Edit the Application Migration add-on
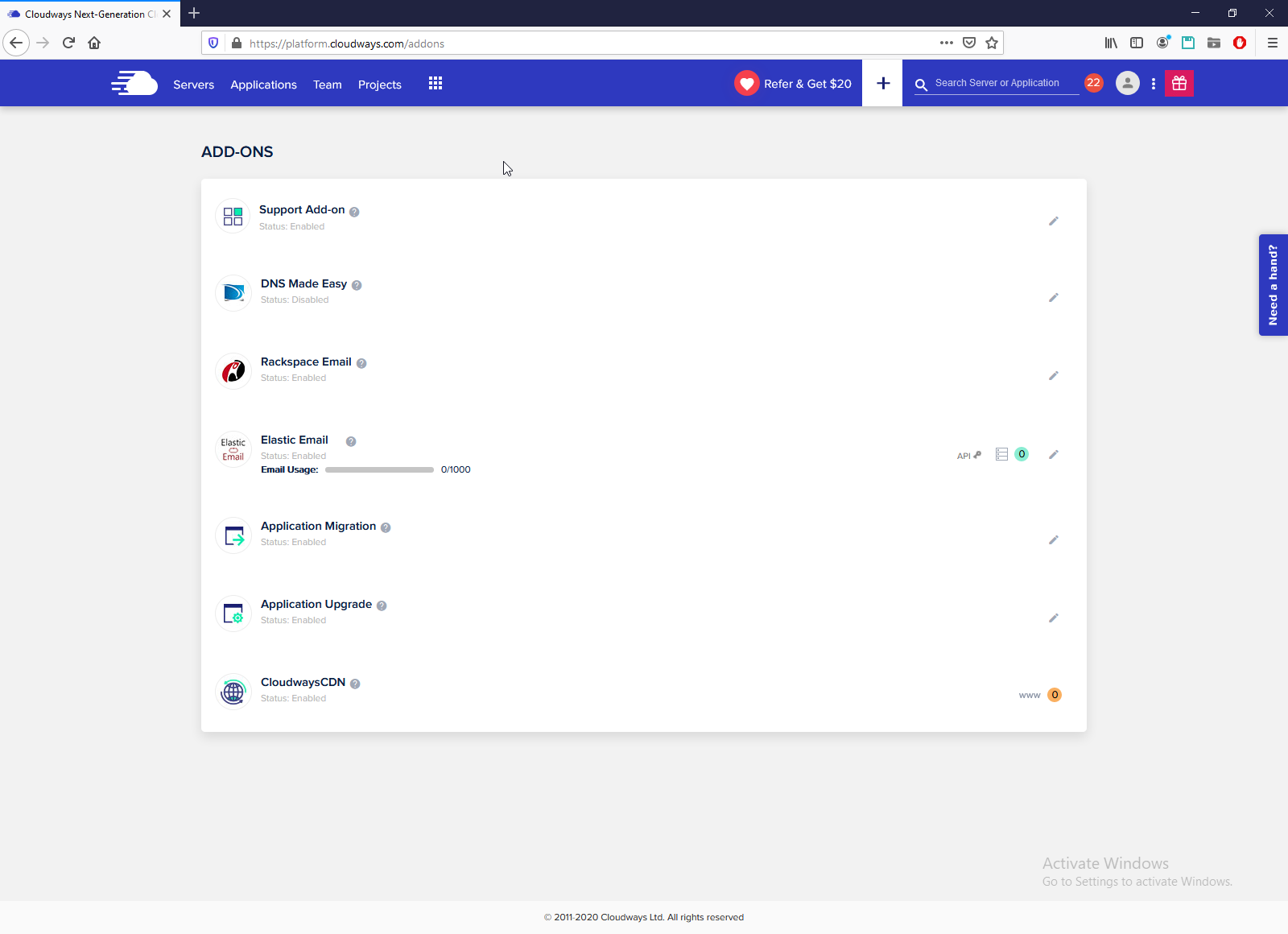 tap(1054, 539)
